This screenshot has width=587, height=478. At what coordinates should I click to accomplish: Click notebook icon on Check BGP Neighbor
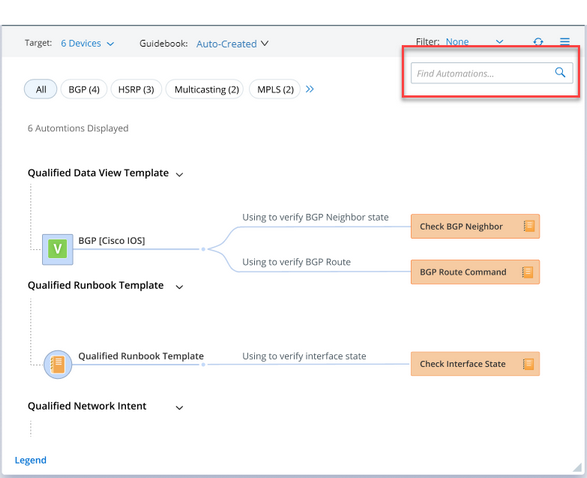[x=529, y=226]
